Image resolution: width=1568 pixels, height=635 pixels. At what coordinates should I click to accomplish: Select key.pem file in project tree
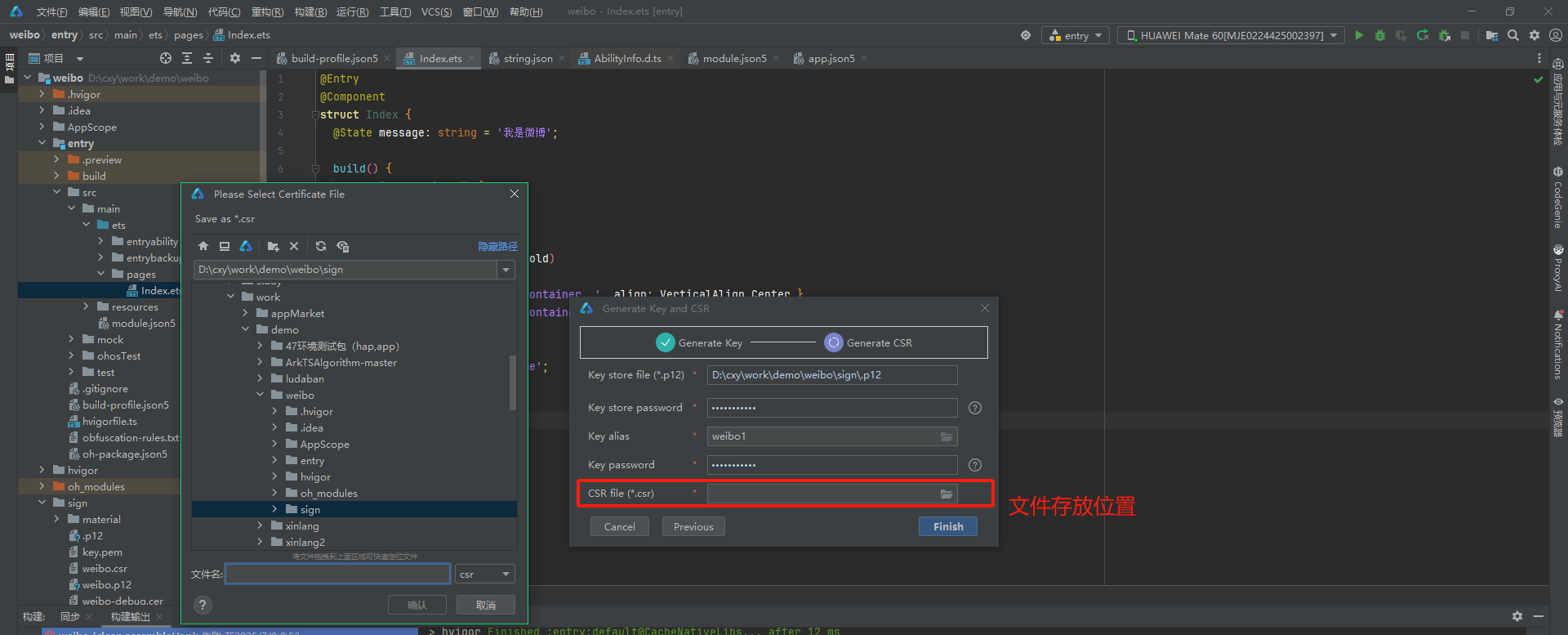[x=101, y=552]
